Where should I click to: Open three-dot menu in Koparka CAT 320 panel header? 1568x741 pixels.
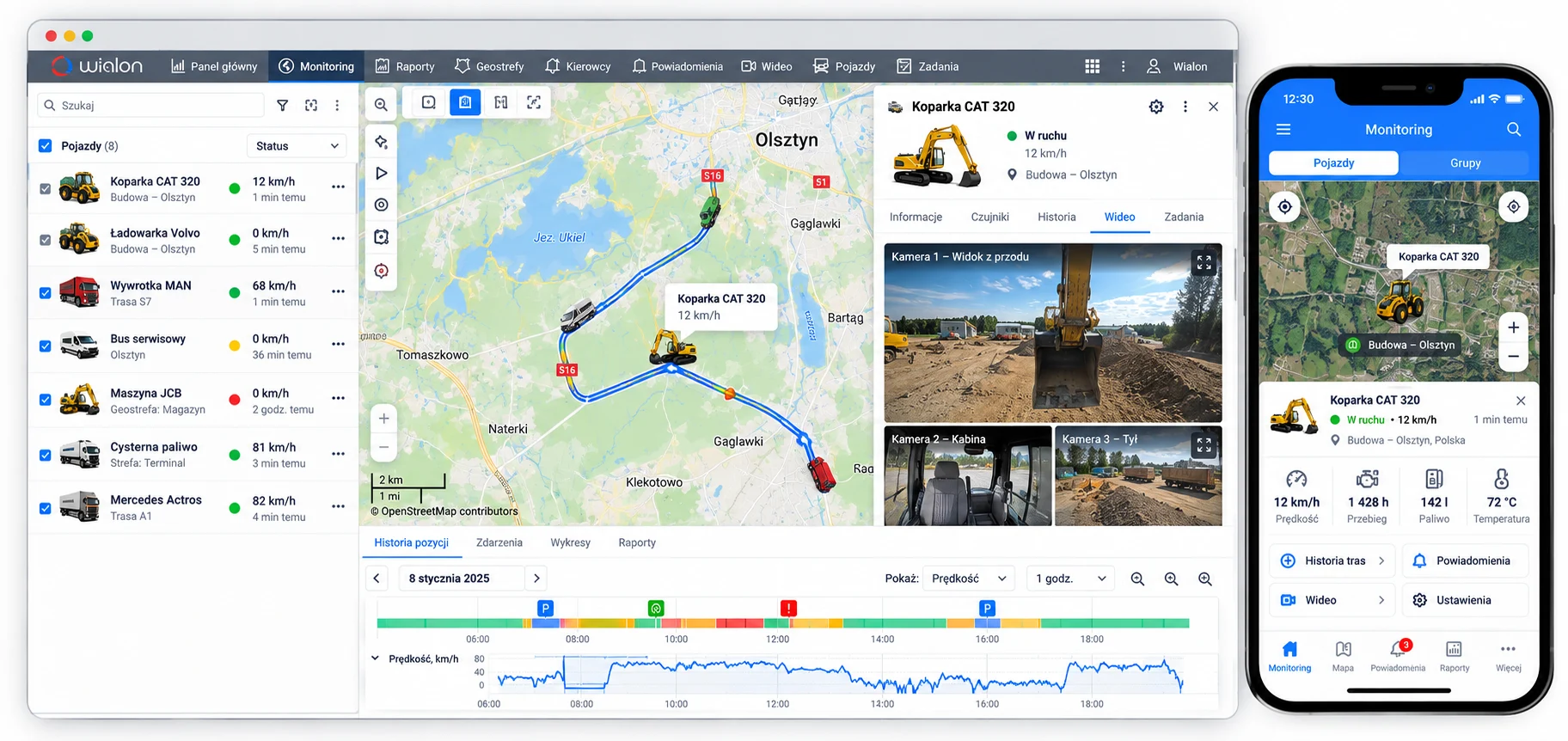(x=1185, y=107)
